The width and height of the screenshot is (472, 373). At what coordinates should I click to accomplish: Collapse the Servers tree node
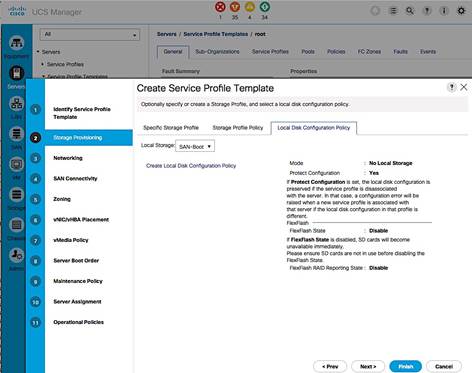tap(38, 52)
